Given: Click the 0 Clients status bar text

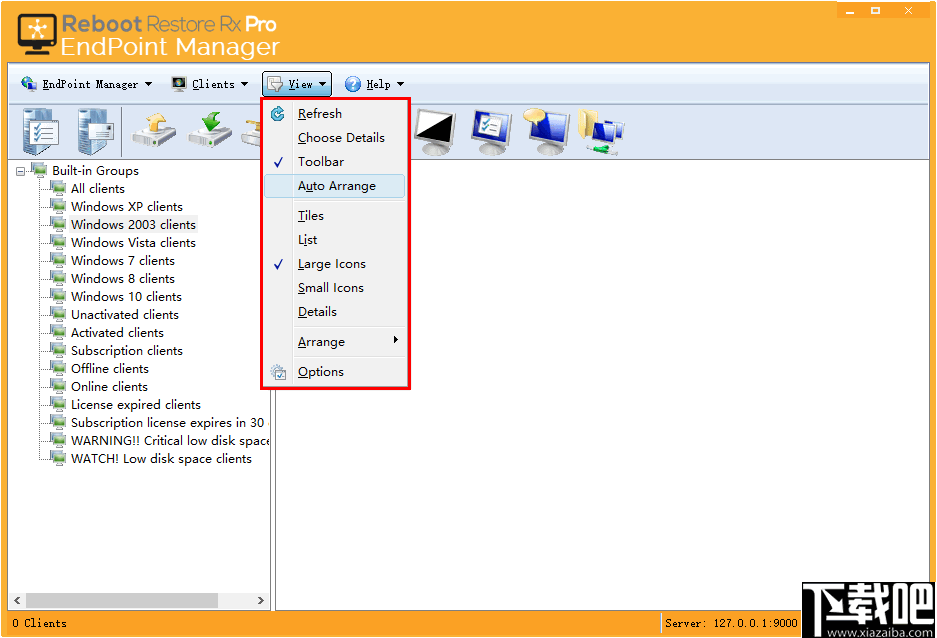Looking at the screenshot, I should pos(39,623).
